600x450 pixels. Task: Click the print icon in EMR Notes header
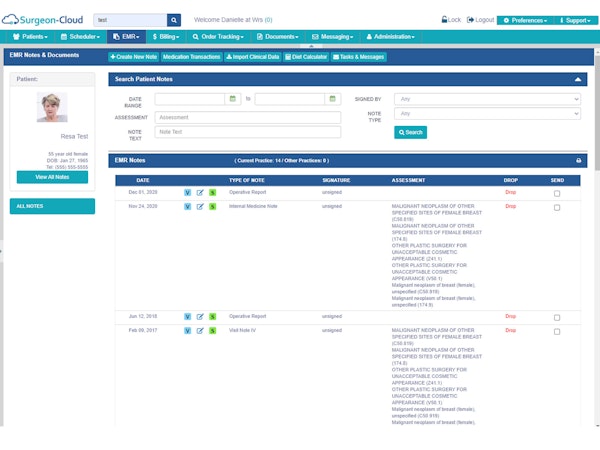(579, 160)
